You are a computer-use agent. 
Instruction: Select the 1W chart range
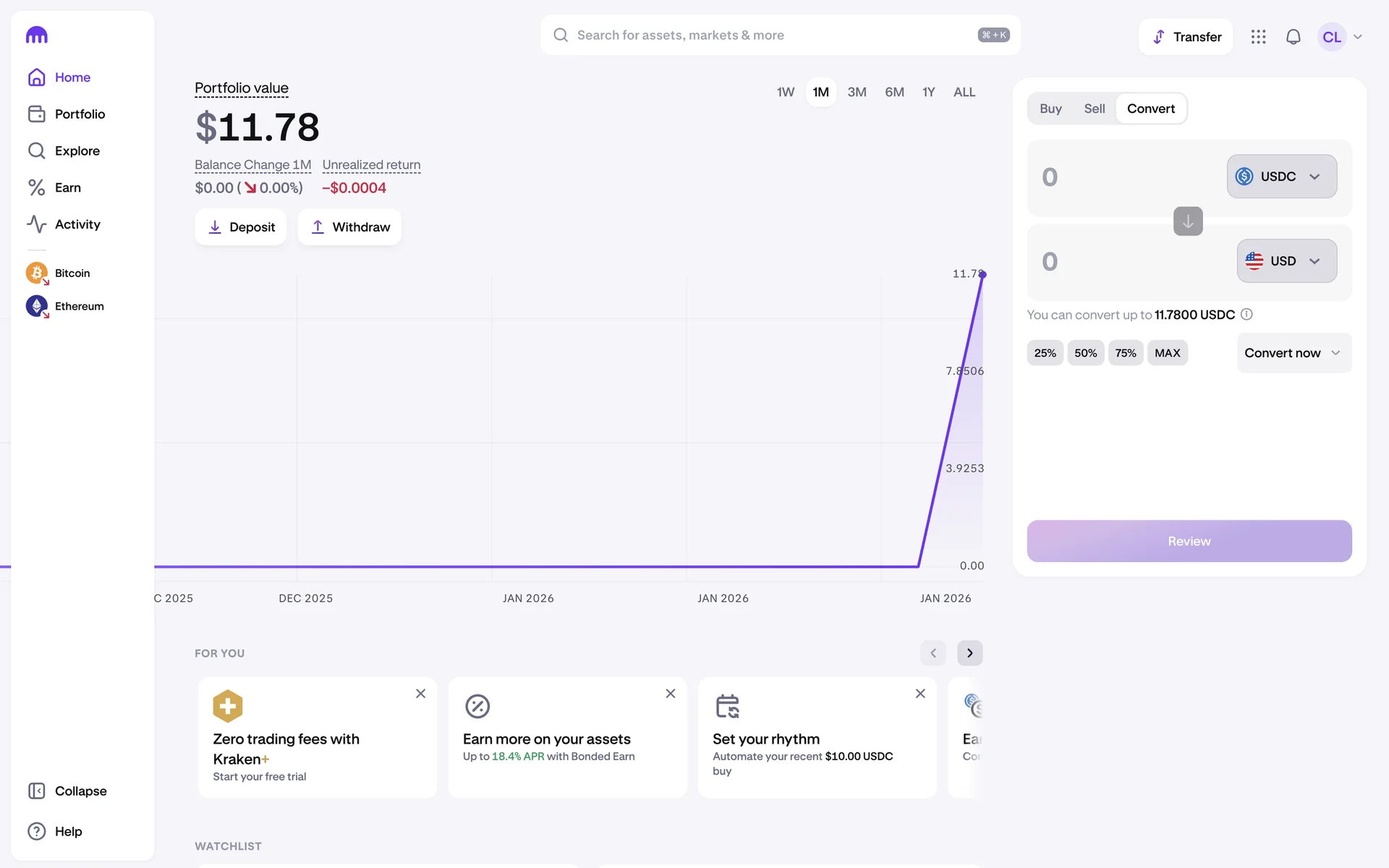pyautogui.click(x=785, y=93)
